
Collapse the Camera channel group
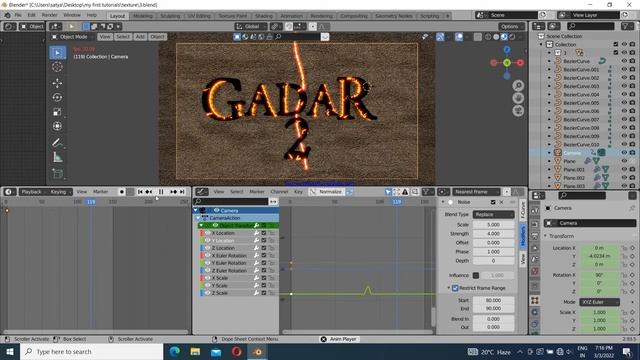point(196,211)
